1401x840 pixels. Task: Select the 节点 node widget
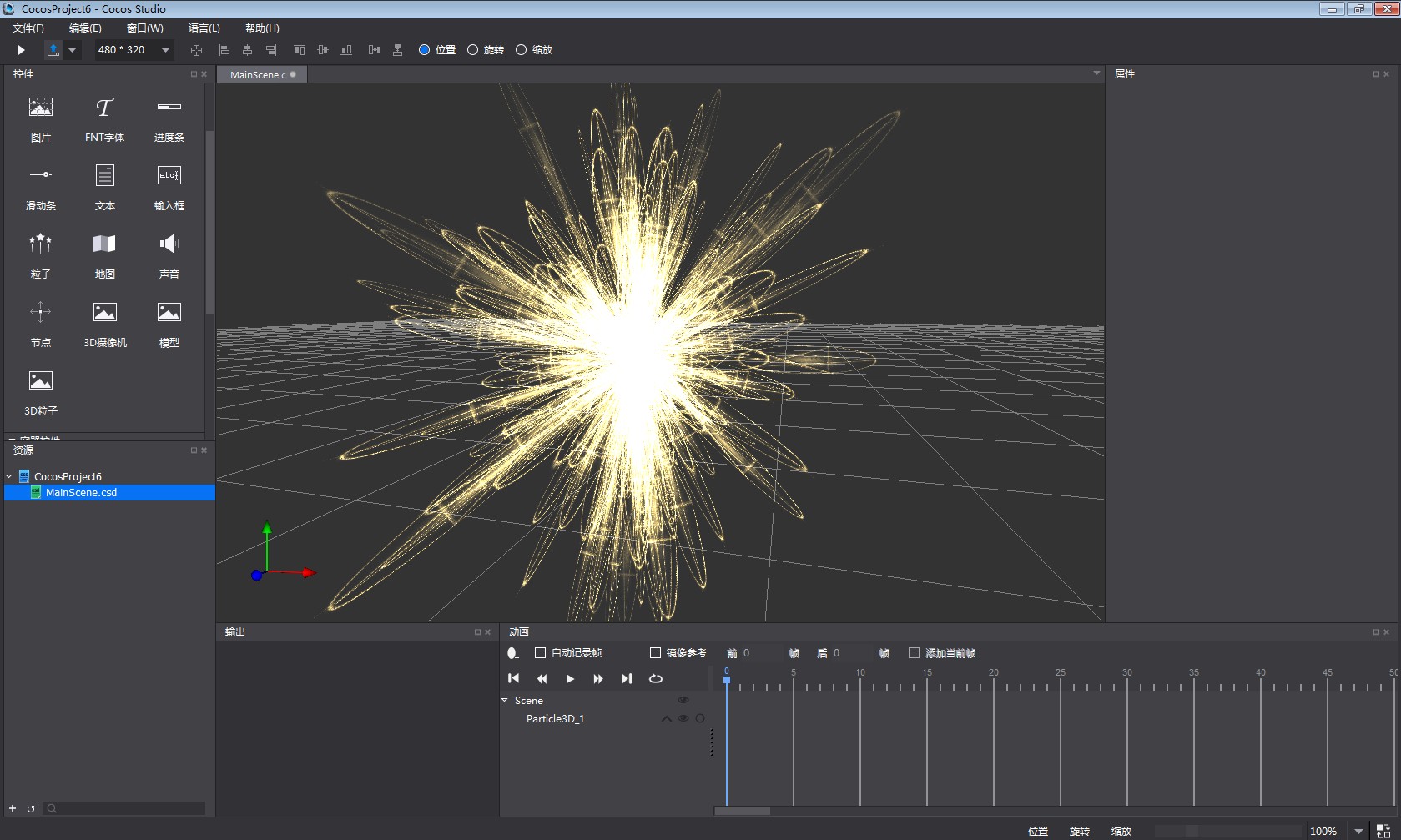(41, 324)
